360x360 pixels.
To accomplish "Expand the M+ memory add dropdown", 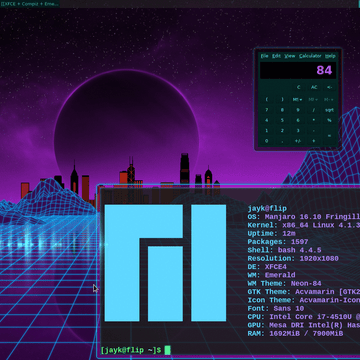I will (329, 99).
